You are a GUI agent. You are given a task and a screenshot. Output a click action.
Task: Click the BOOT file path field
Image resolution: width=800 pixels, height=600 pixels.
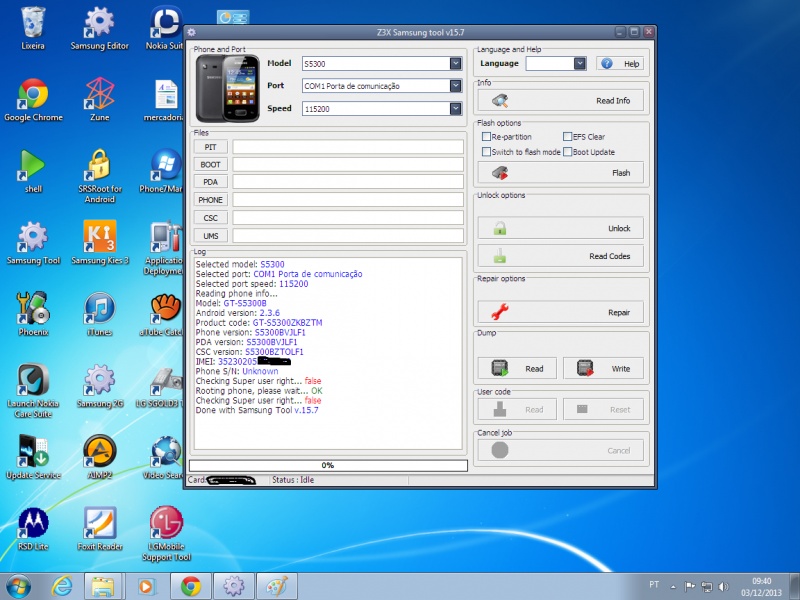[x=348, y=164]
